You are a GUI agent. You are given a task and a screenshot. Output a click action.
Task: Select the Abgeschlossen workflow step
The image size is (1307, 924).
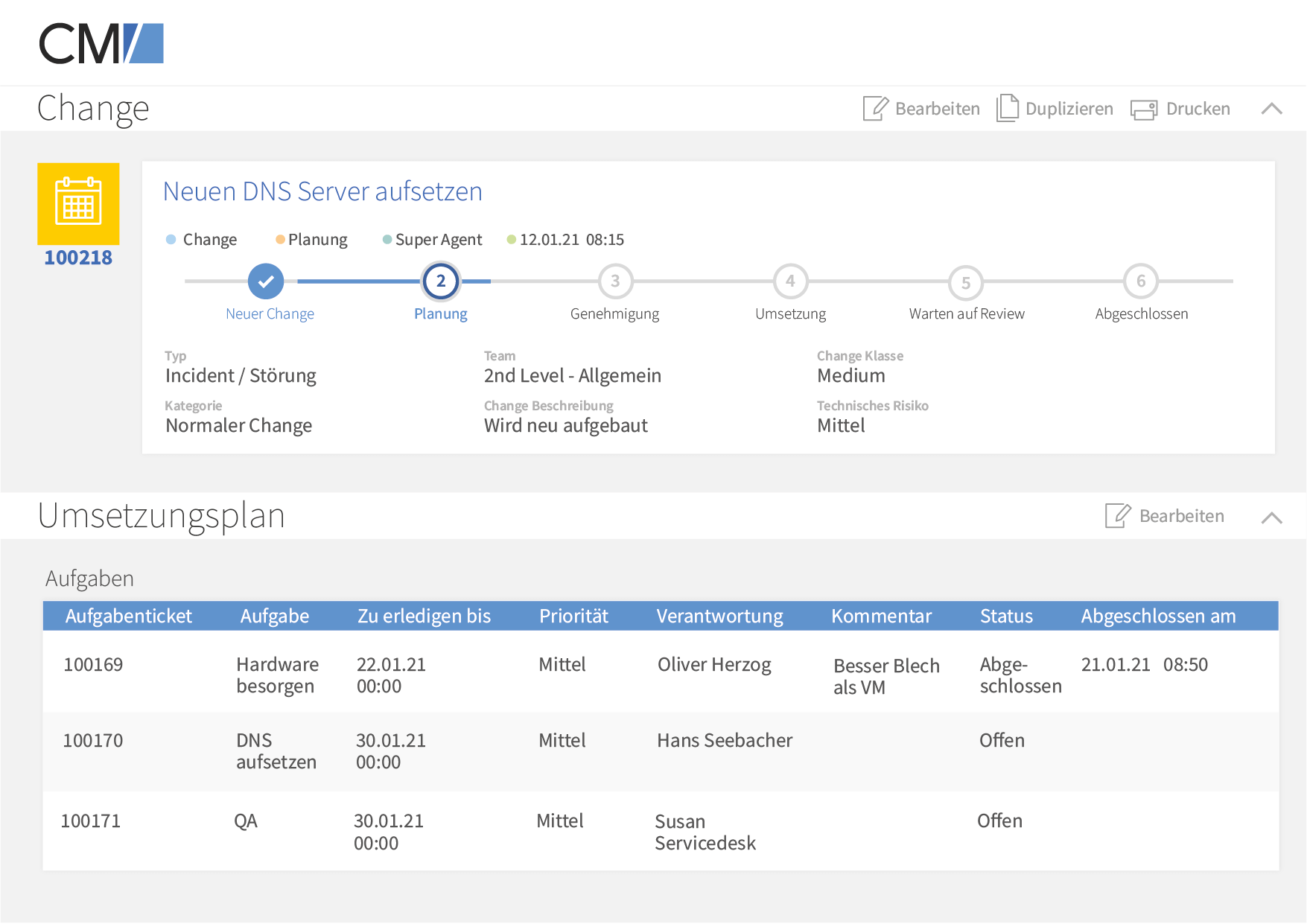point(1141,281)
